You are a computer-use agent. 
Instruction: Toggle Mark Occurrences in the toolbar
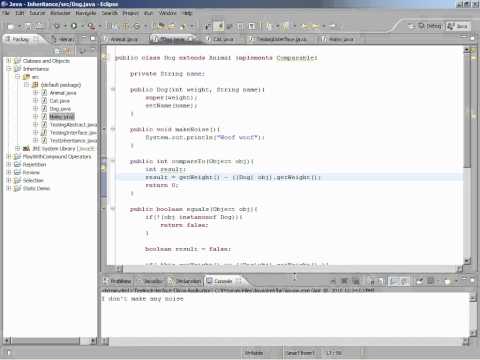[219, 26]
